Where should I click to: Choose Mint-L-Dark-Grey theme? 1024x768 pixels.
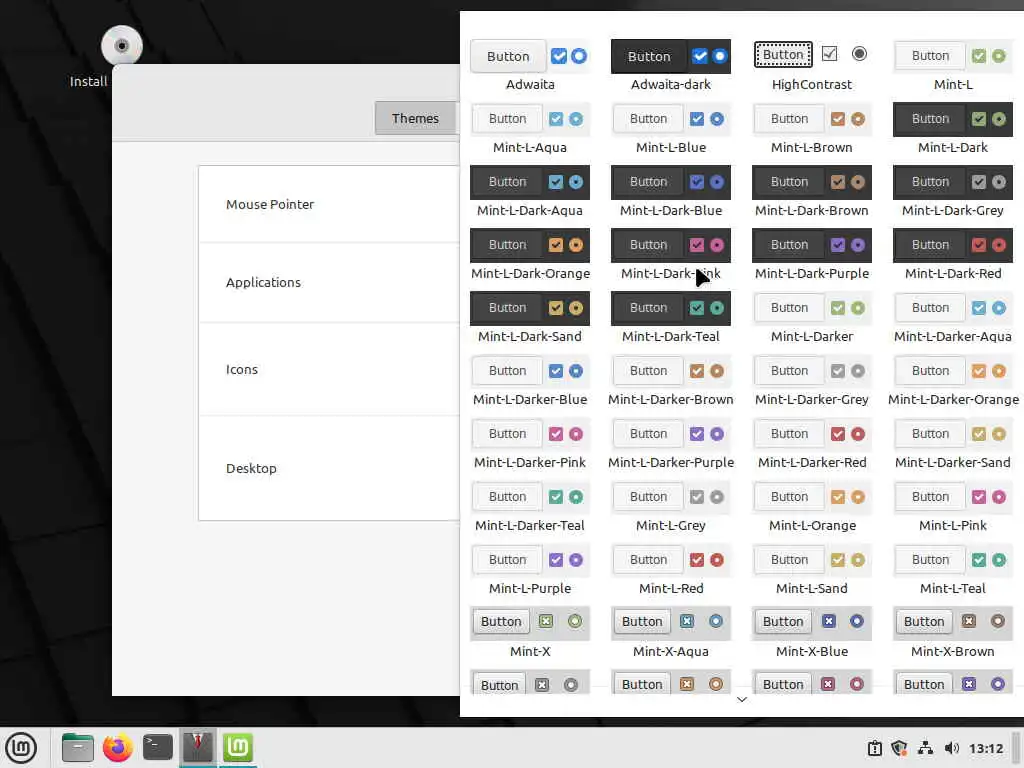[x=953, y=192]
